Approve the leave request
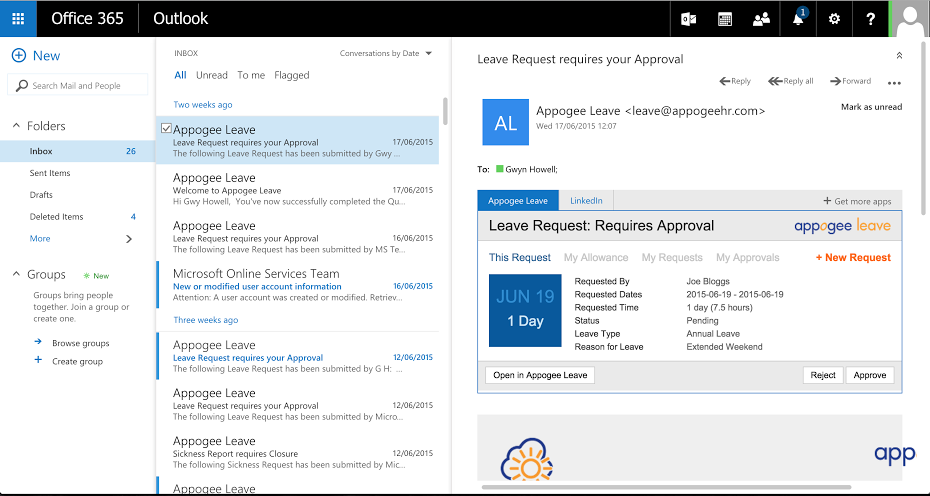The image size is (930, 496). click(x=870, y=375)
